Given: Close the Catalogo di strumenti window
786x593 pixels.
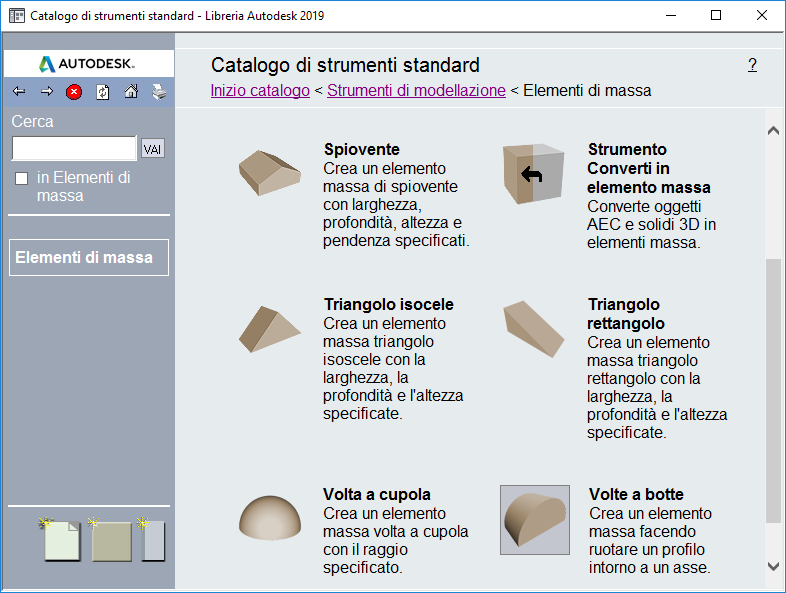Looking at the screenshot, I should tap(761, 16).
